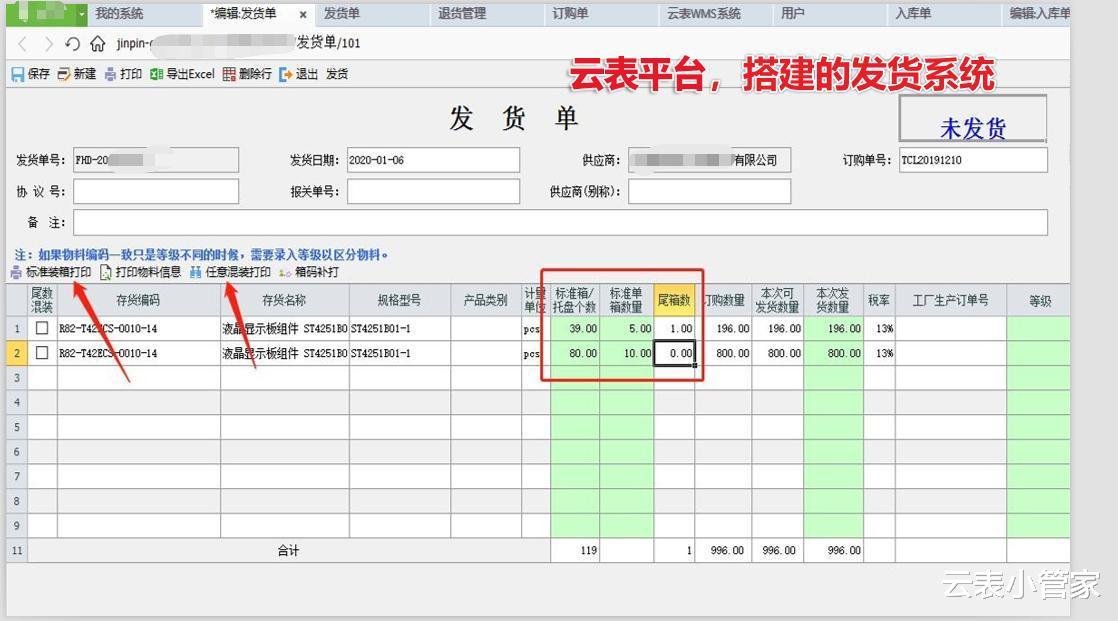1118x621 pixels.
Task: Switch to the 退货管理 tab
Action: (x=462, y=14)
